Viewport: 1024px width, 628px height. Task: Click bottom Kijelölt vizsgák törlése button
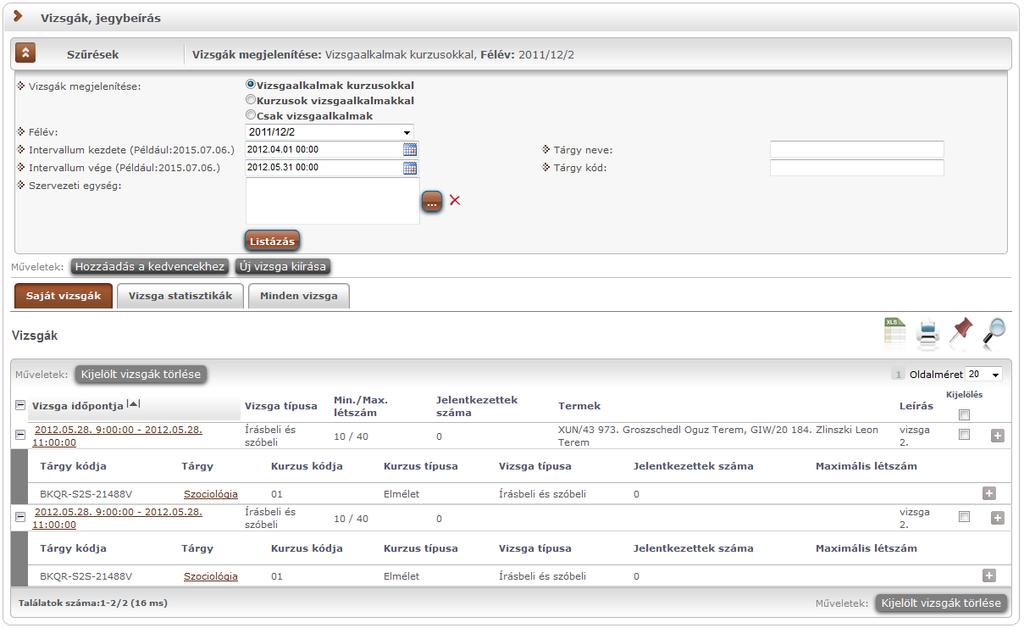pos(940,603)
